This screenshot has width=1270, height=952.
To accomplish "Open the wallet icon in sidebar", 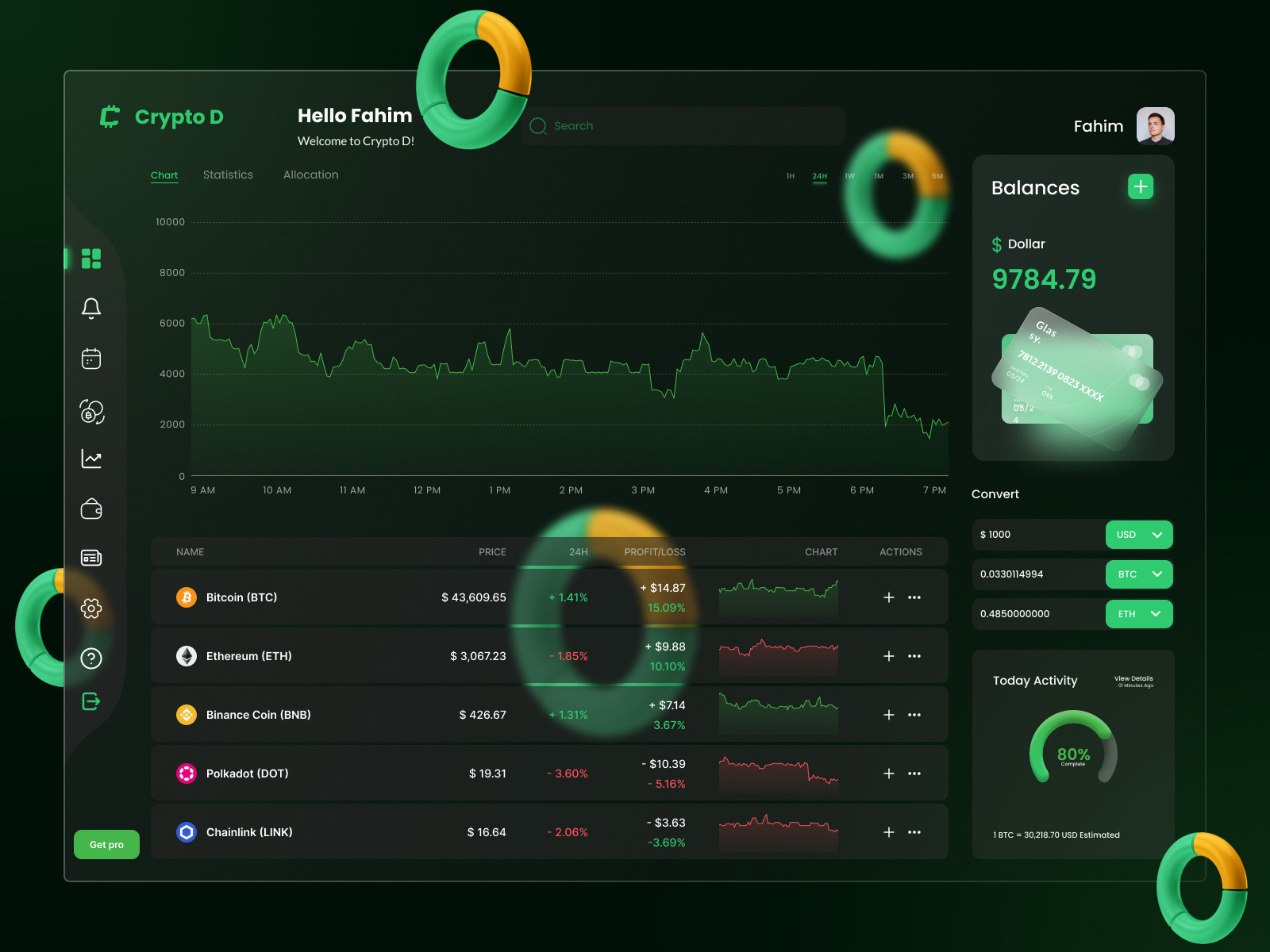I will point(91,509).
